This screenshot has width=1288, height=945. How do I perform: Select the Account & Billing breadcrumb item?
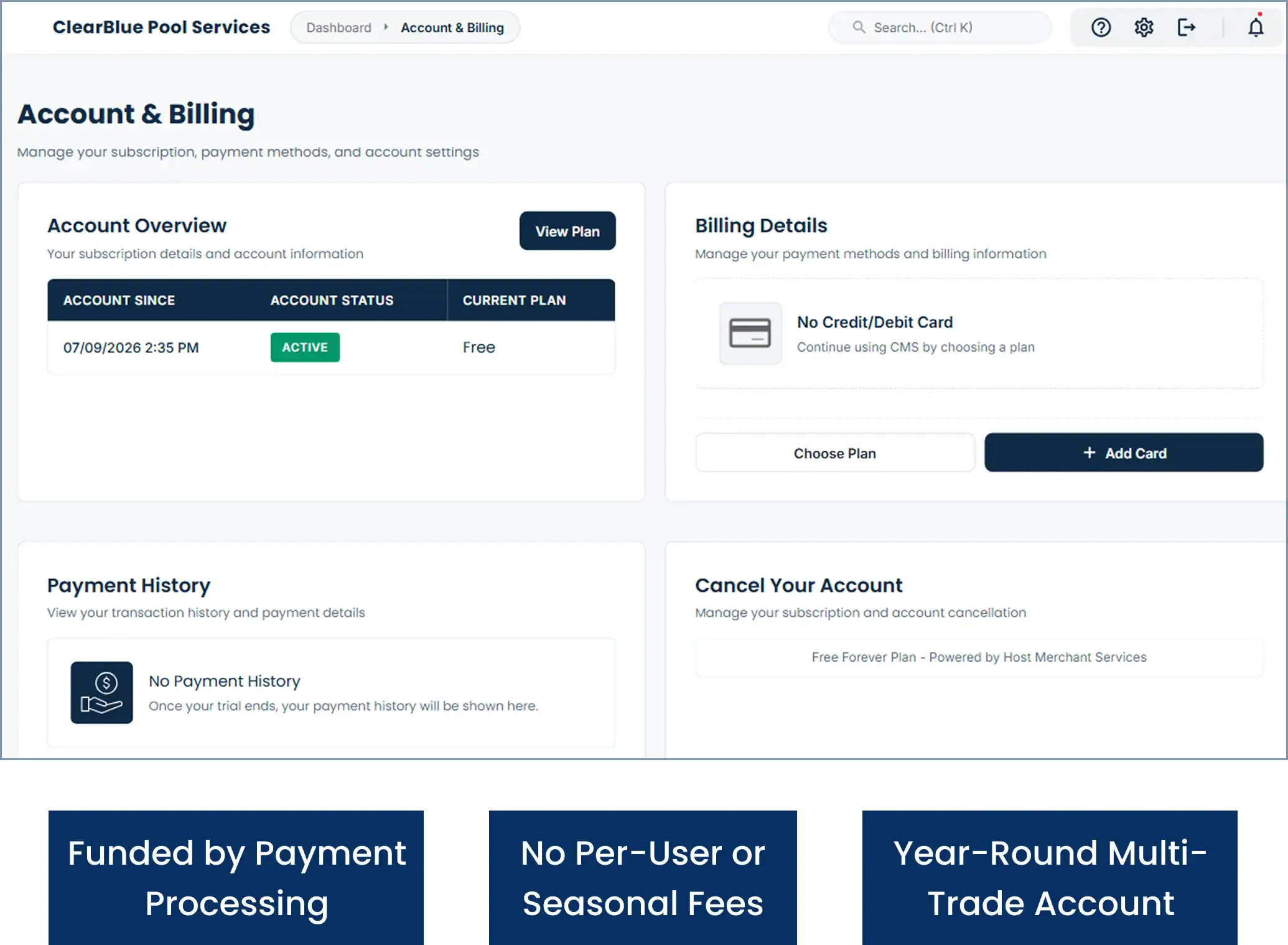[x=452, y=27]
